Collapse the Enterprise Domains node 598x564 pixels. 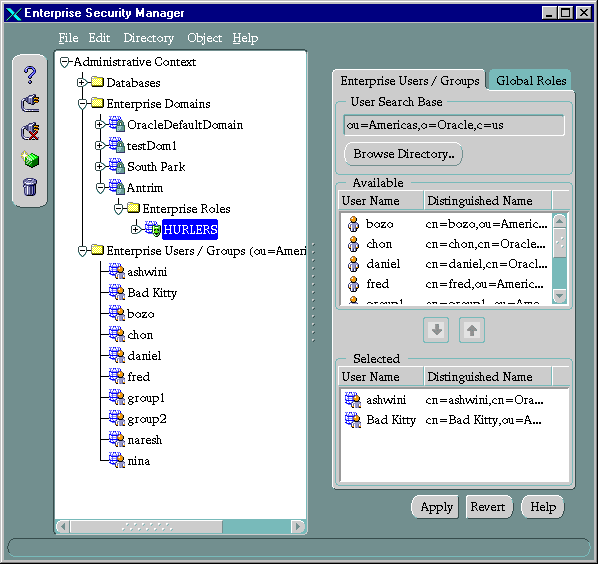[82, 104]
